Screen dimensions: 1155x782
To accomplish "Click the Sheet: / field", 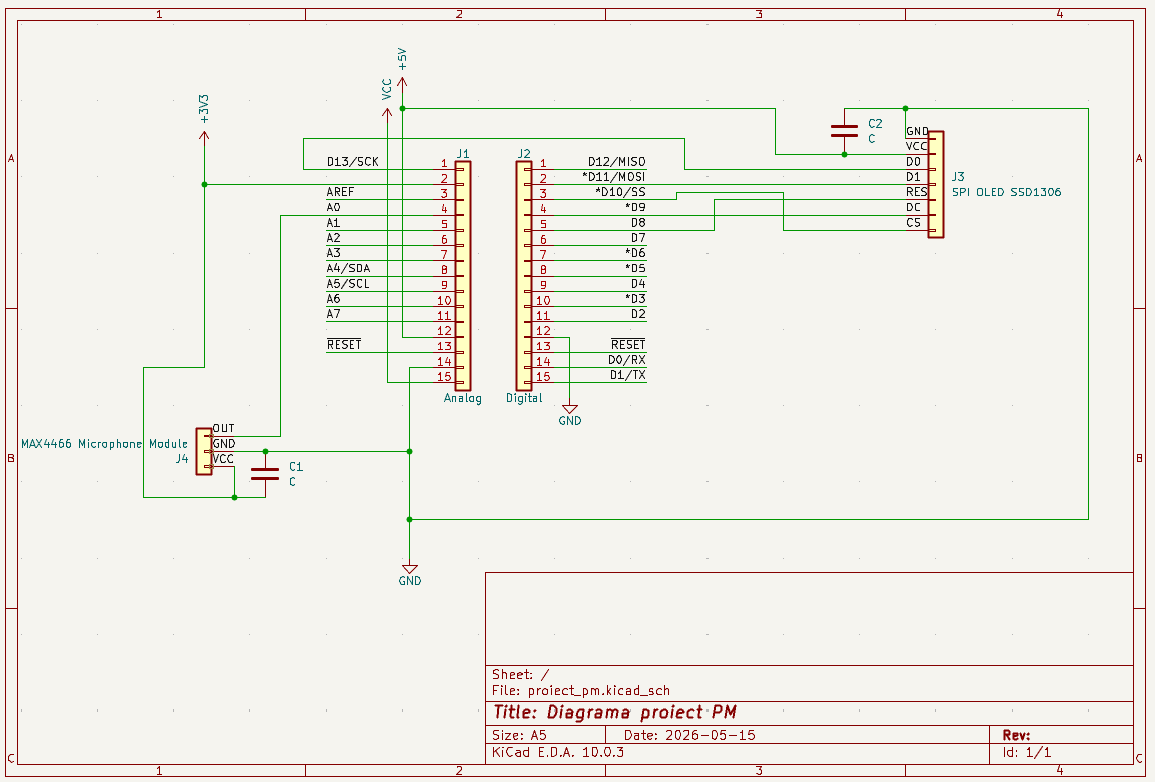I will pyautogui.click(x=521, y=674).
